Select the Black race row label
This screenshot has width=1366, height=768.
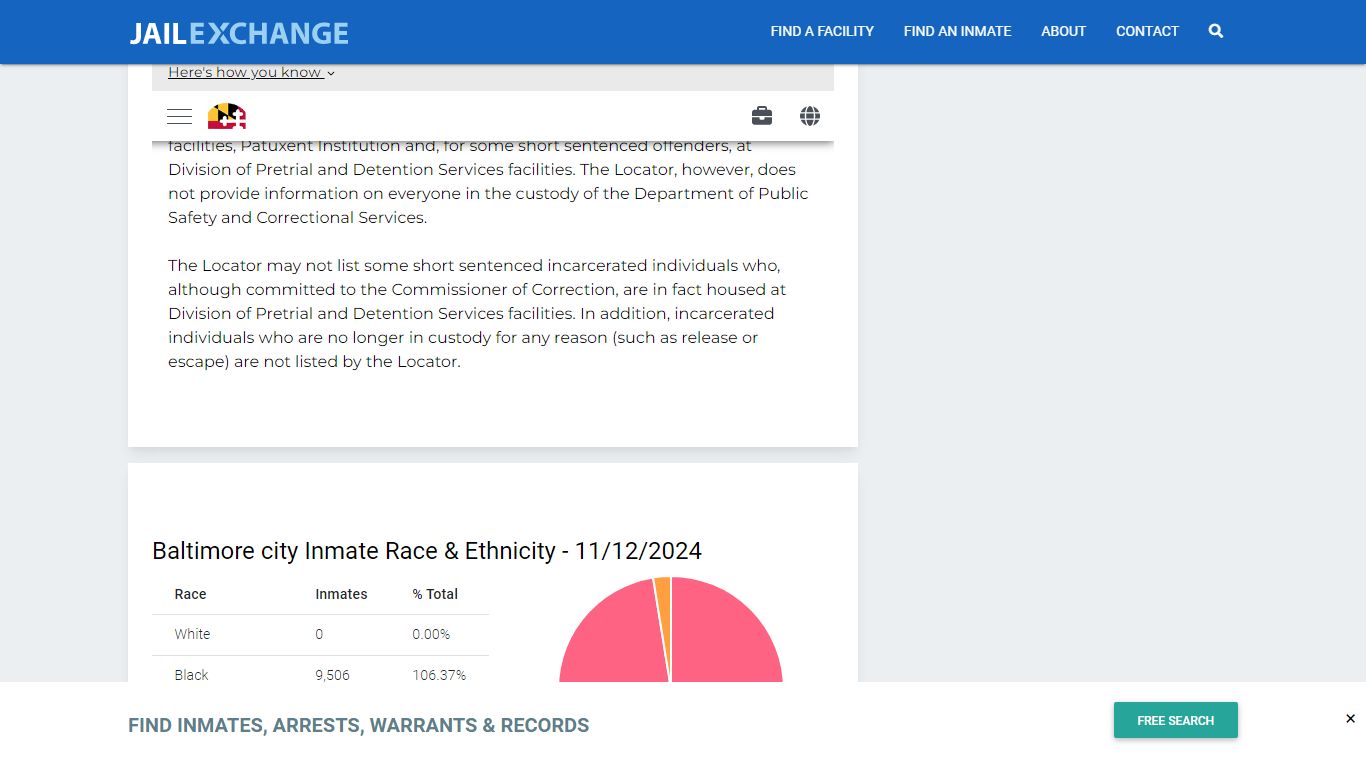click(x=191, y=675)
